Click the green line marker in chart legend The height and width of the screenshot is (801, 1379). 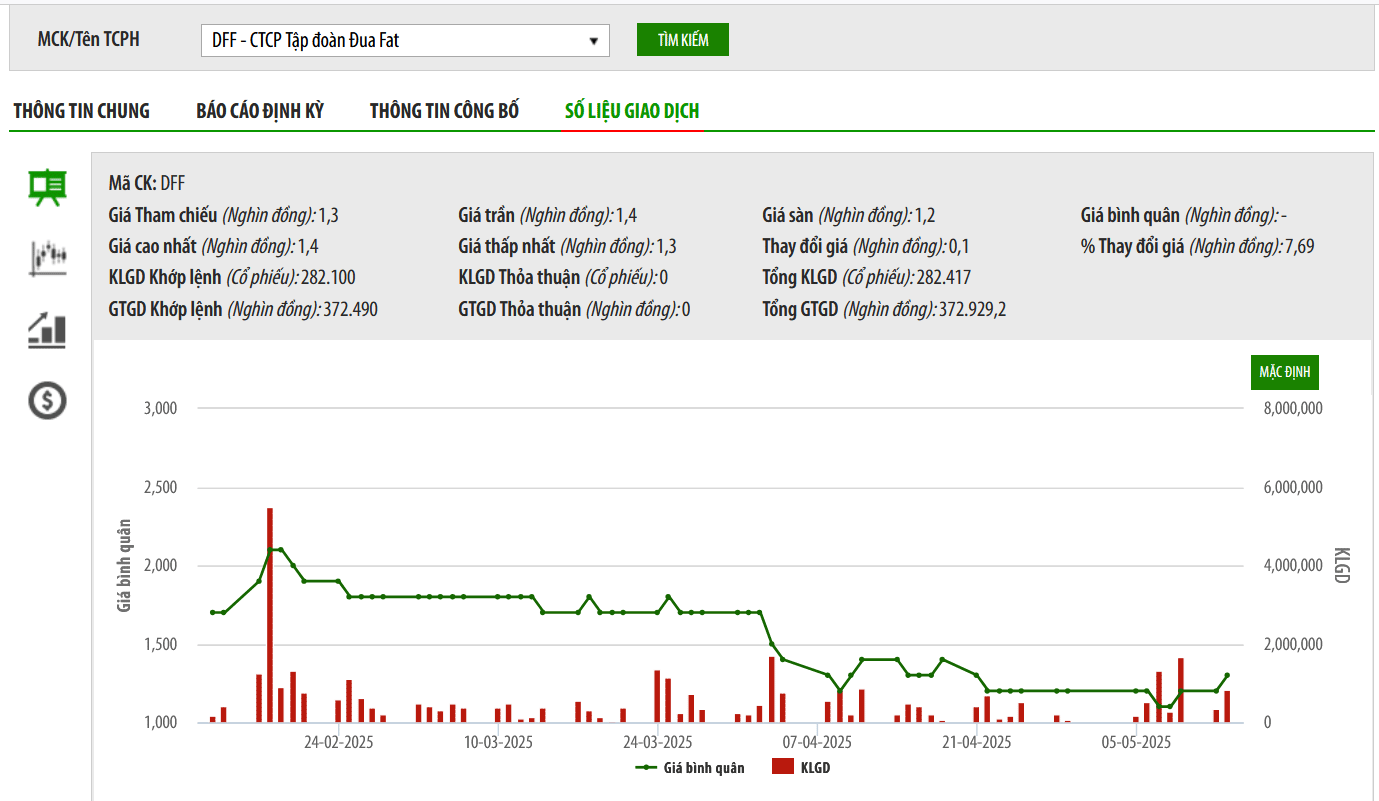pos(647,768)
